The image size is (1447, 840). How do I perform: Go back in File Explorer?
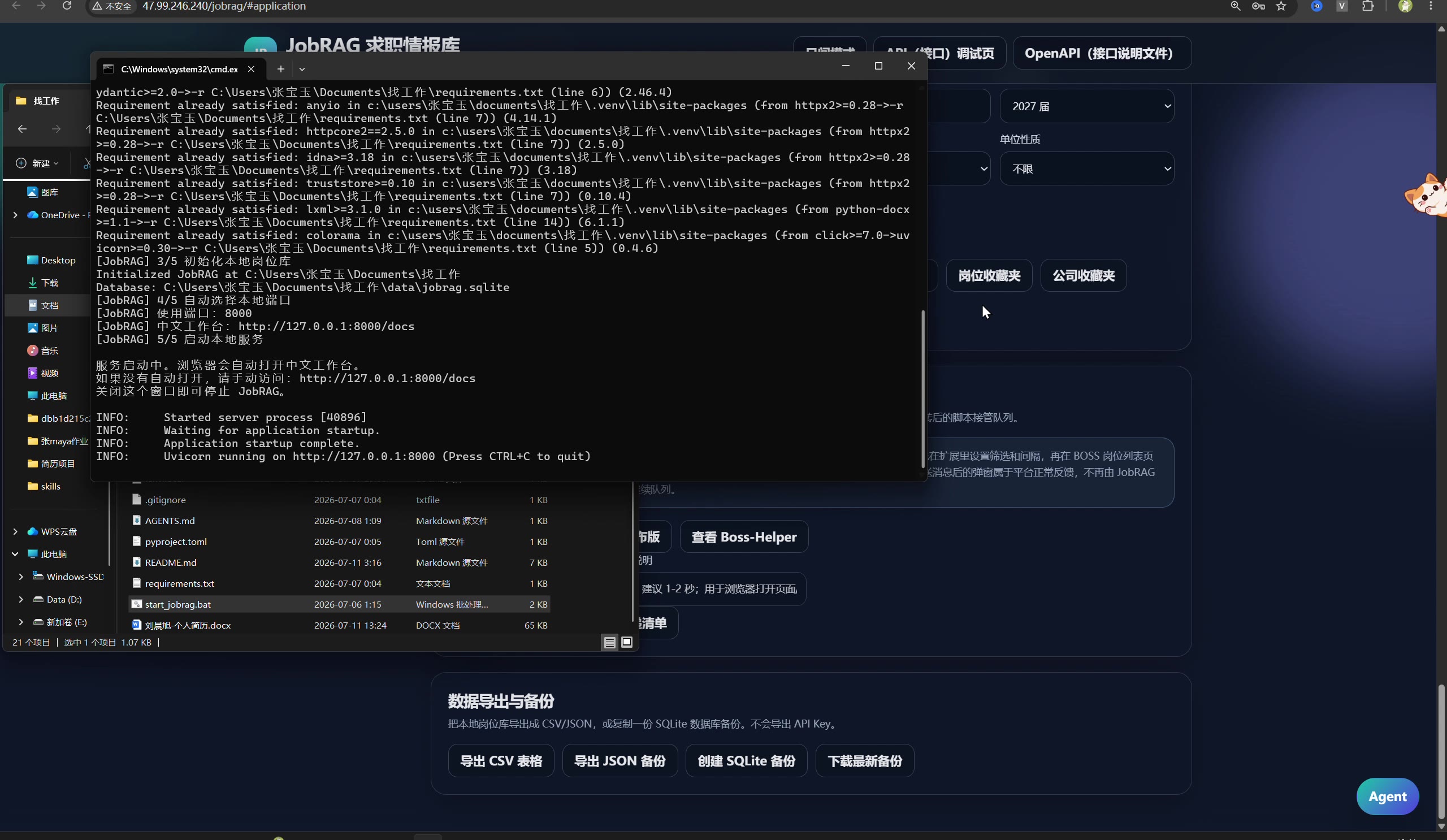click(x=23, y=129)
